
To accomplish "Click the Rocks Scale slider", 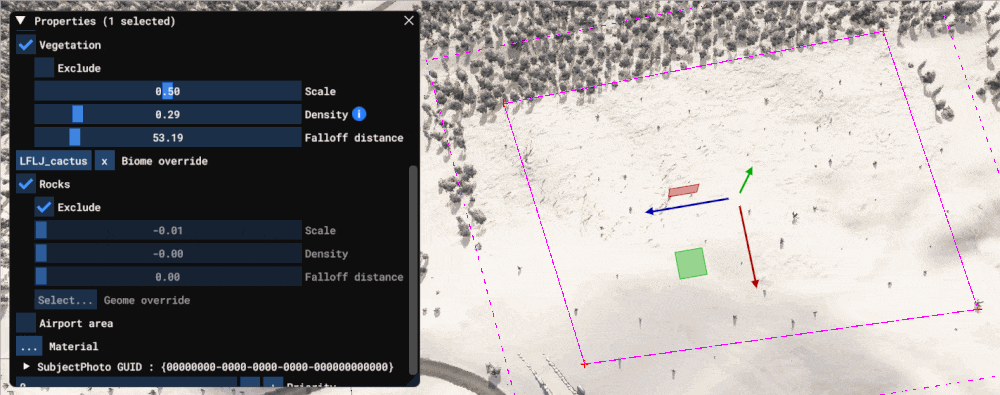I will 167,230.
